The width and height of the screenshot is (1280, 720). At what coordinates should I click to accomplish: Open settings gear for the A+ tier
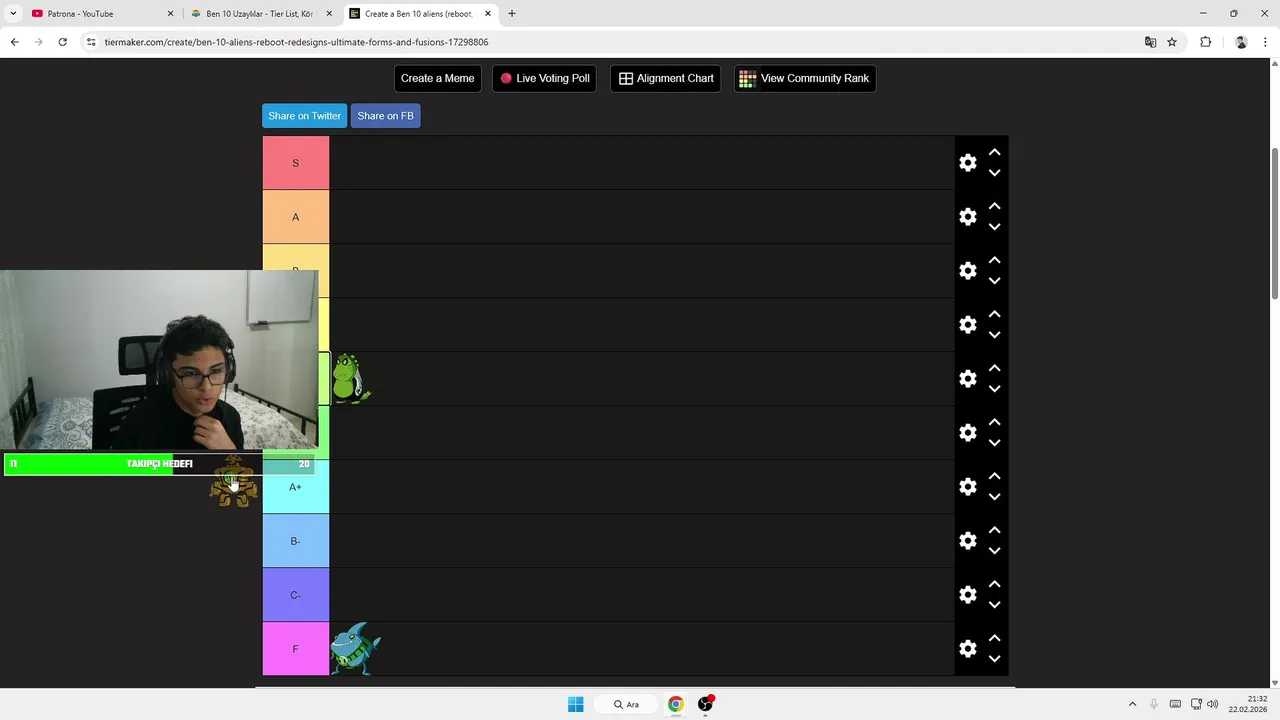pos(967,487)
